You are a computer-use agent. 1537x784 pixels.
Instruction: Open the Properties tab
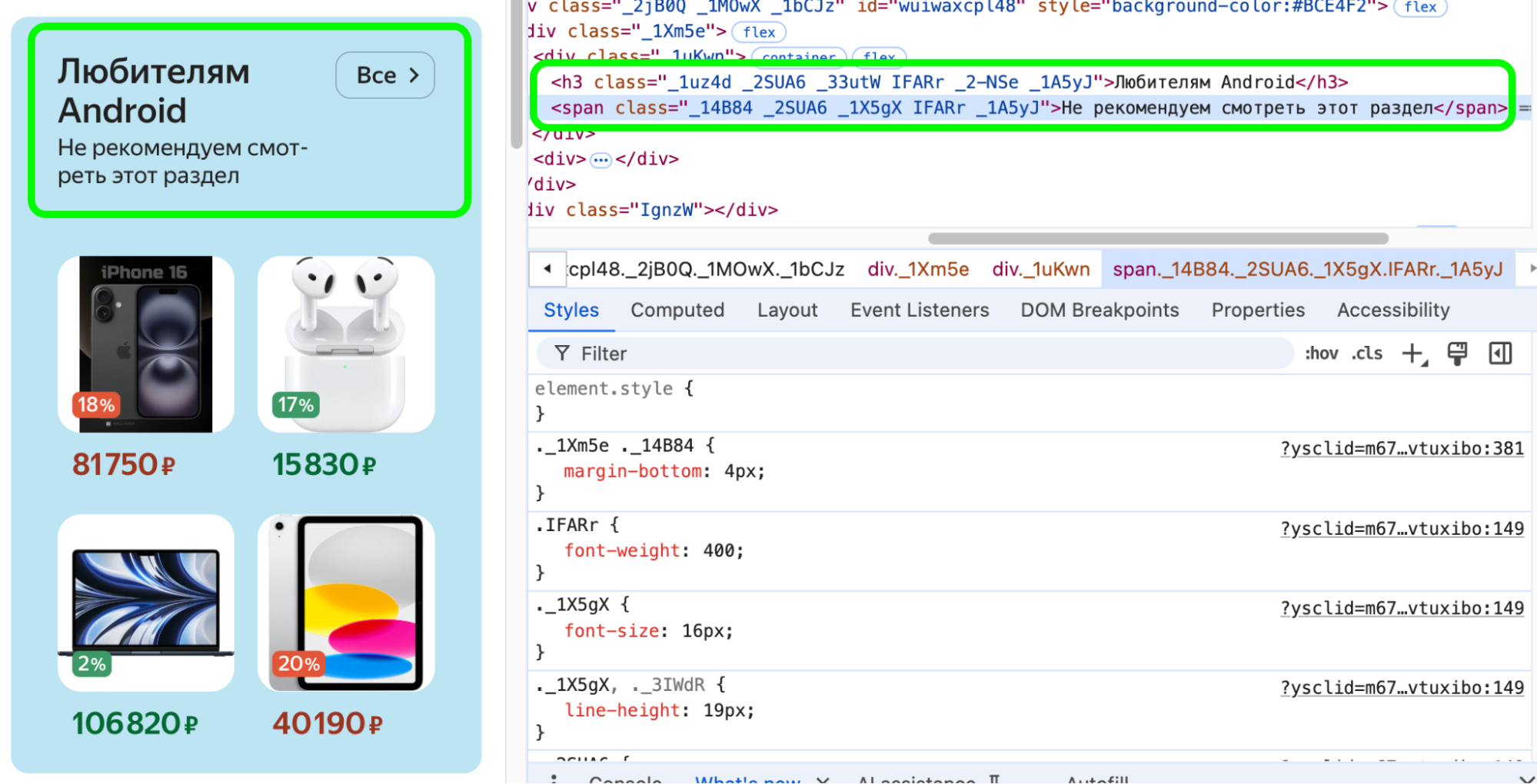pos(1258,310)
